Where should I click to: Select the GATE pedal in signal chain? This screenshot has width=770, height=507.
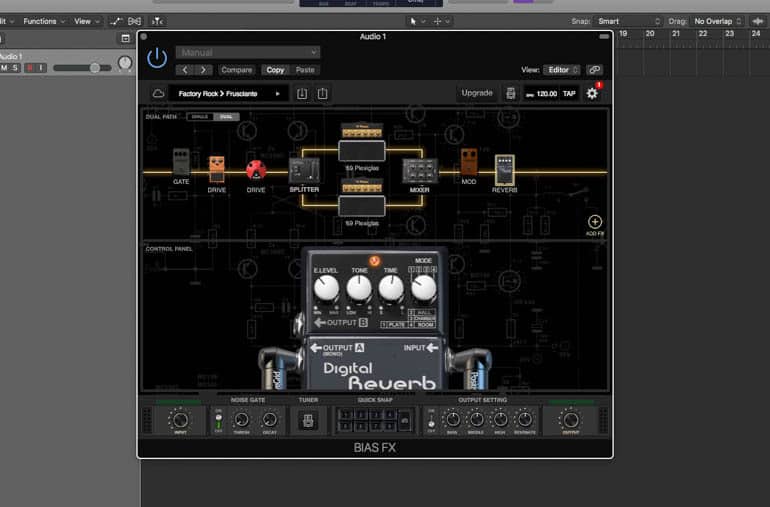(181, 162)
